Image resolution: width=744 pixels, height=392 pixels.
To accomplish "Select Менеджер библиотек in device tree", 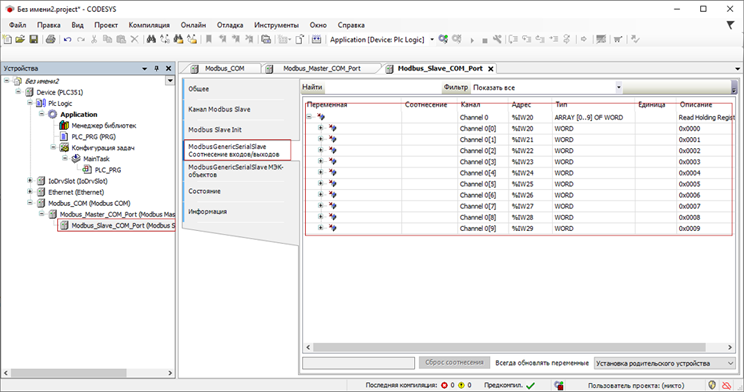I will (x=98, y=125).
